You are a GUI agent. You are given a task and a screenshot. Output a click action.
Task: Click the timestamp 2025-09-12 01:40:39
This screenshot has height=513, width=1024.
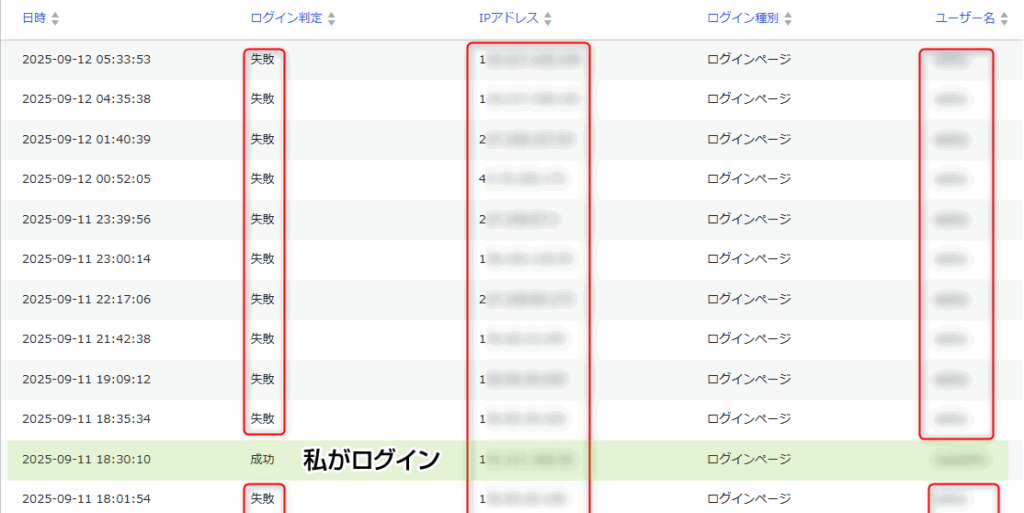pyautogui.click(x=86, y=140)
